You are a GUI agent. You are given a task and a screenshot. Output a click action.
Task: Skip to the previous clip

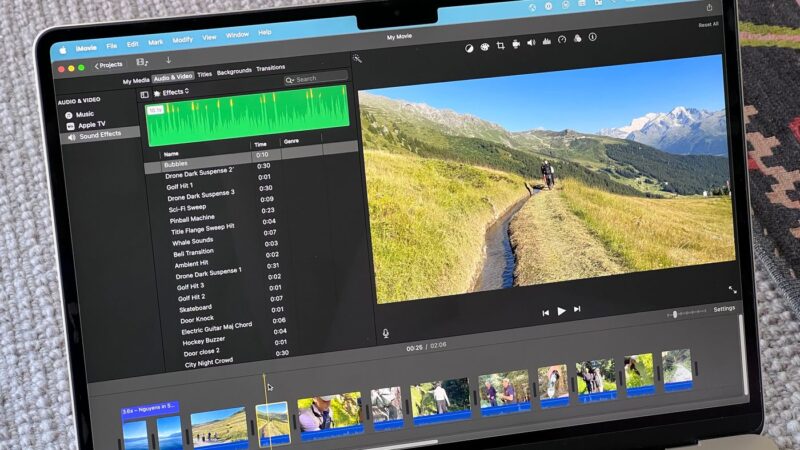545,312
